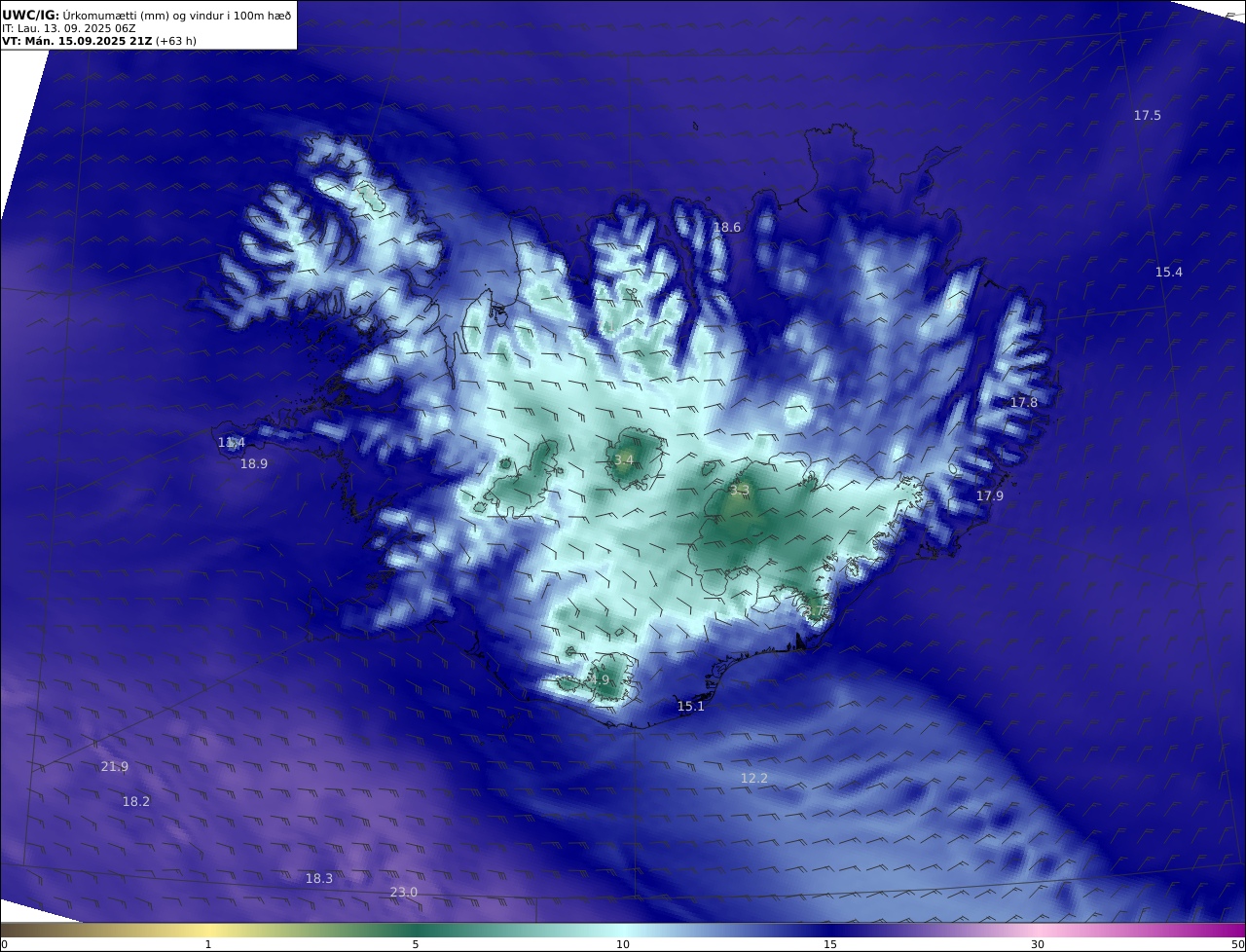Click the VT valid time line 21Z
Image resolution: width=1246 pixels, height=952 pixels.
(x=98, y=41)
